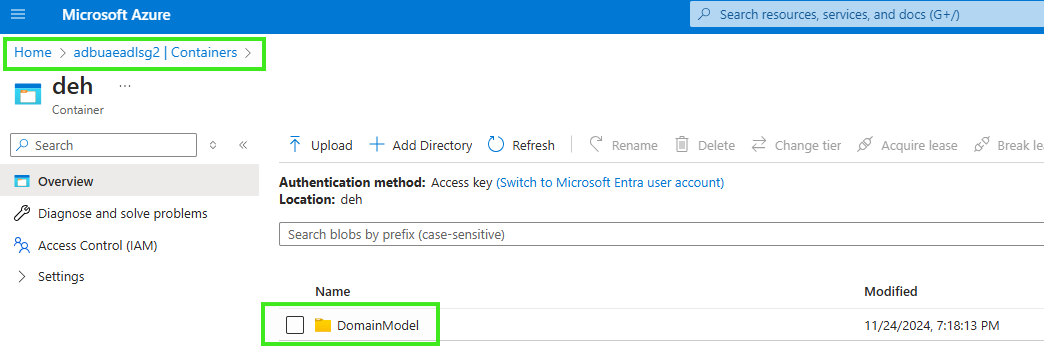Open Access Control (IAM)
1044x364 pixels.
97,246
